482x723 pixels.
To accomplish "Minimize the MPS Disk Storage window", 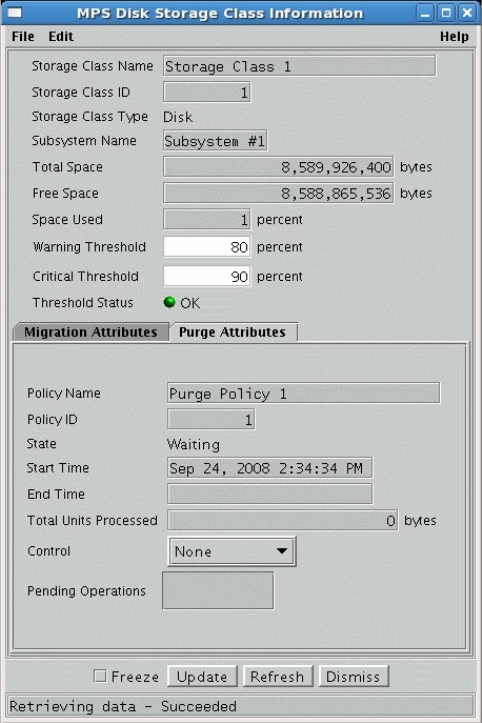I will (425, 13).
